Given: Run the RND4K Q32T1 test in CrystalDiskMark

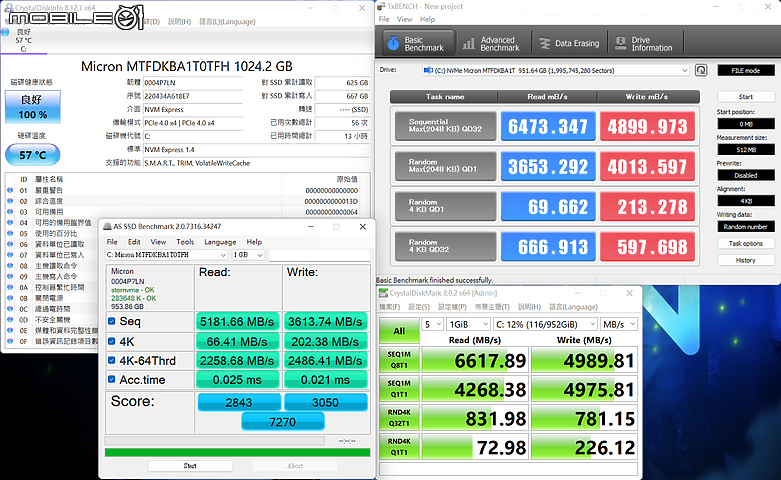Looking at the screenshot, I should [399, 417].
